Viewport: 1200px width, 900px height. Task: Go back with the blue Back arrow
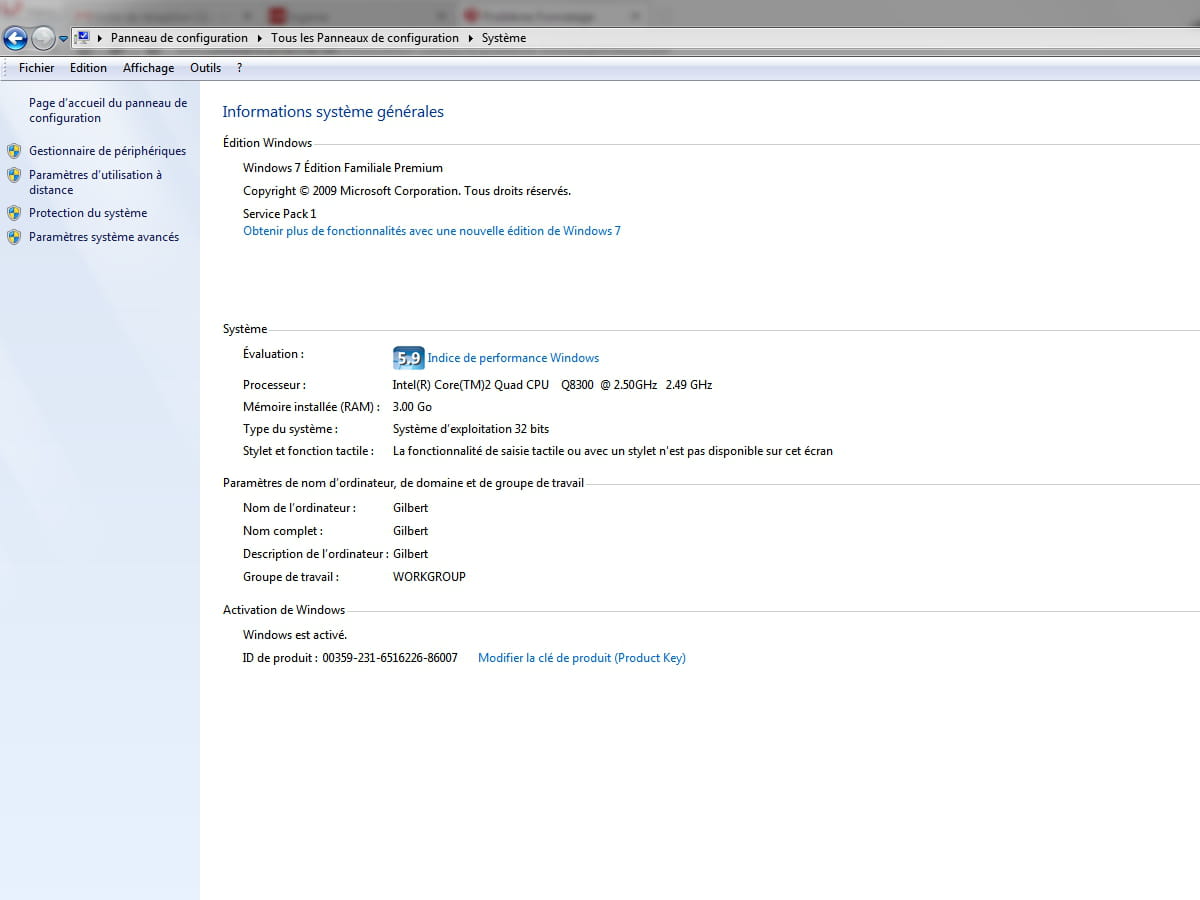point(15,39)
